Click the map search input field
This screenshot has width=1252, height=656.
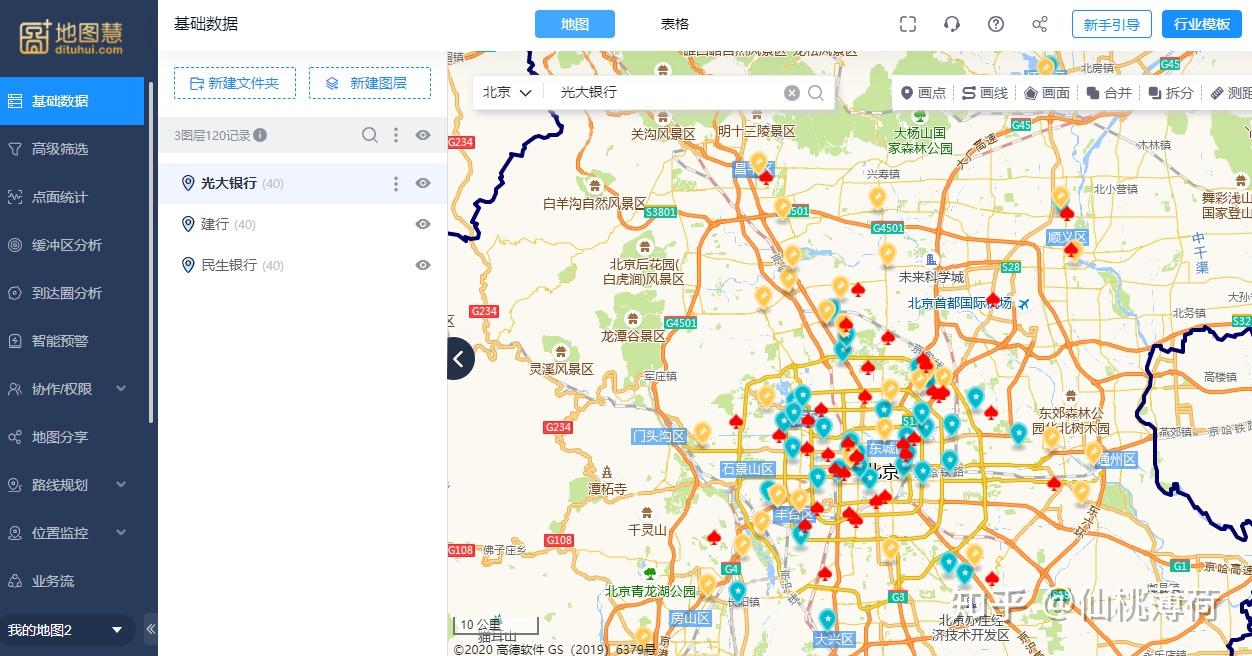point(665,92)
